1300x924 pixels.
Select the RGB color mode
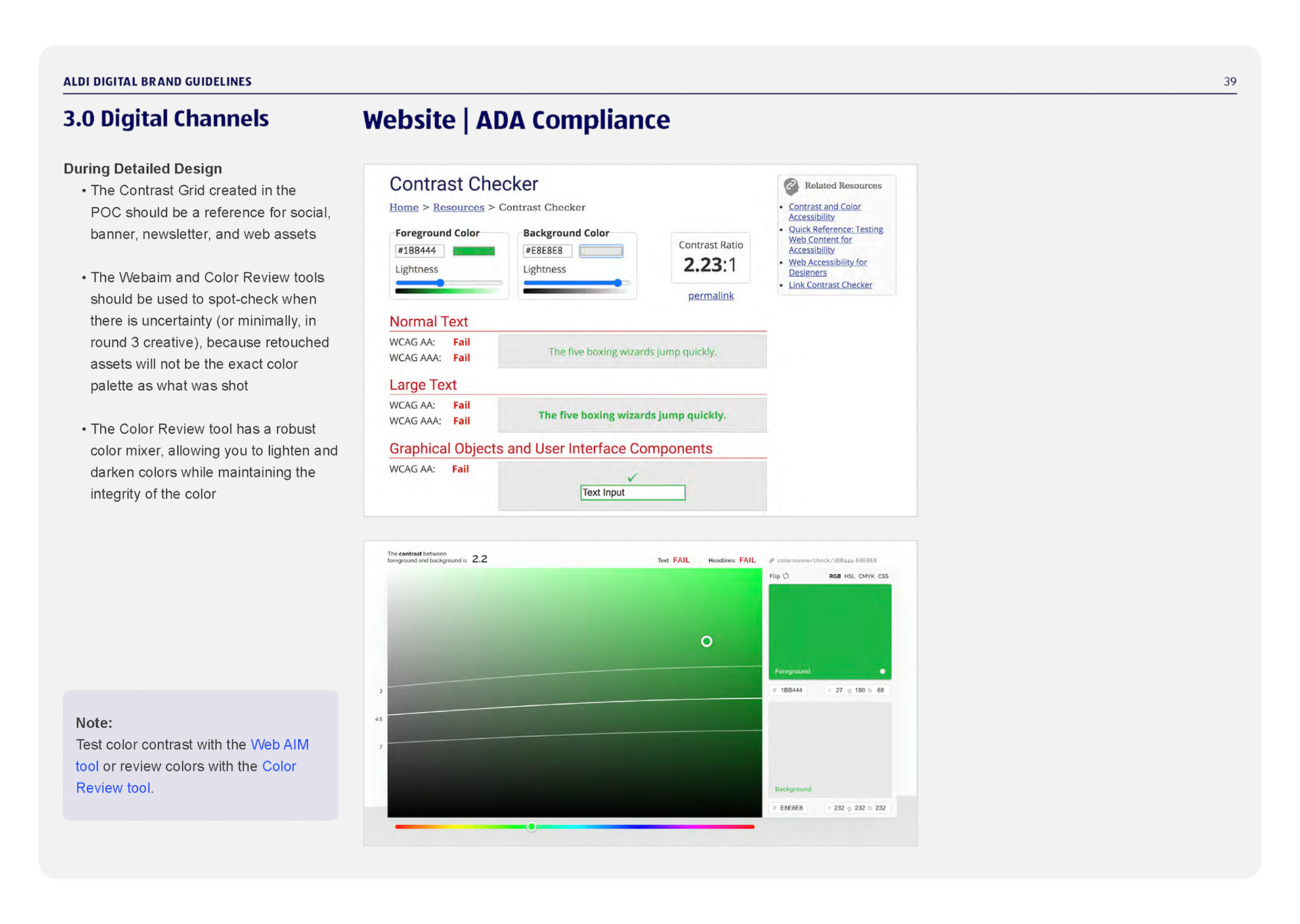tap(834, 576)
